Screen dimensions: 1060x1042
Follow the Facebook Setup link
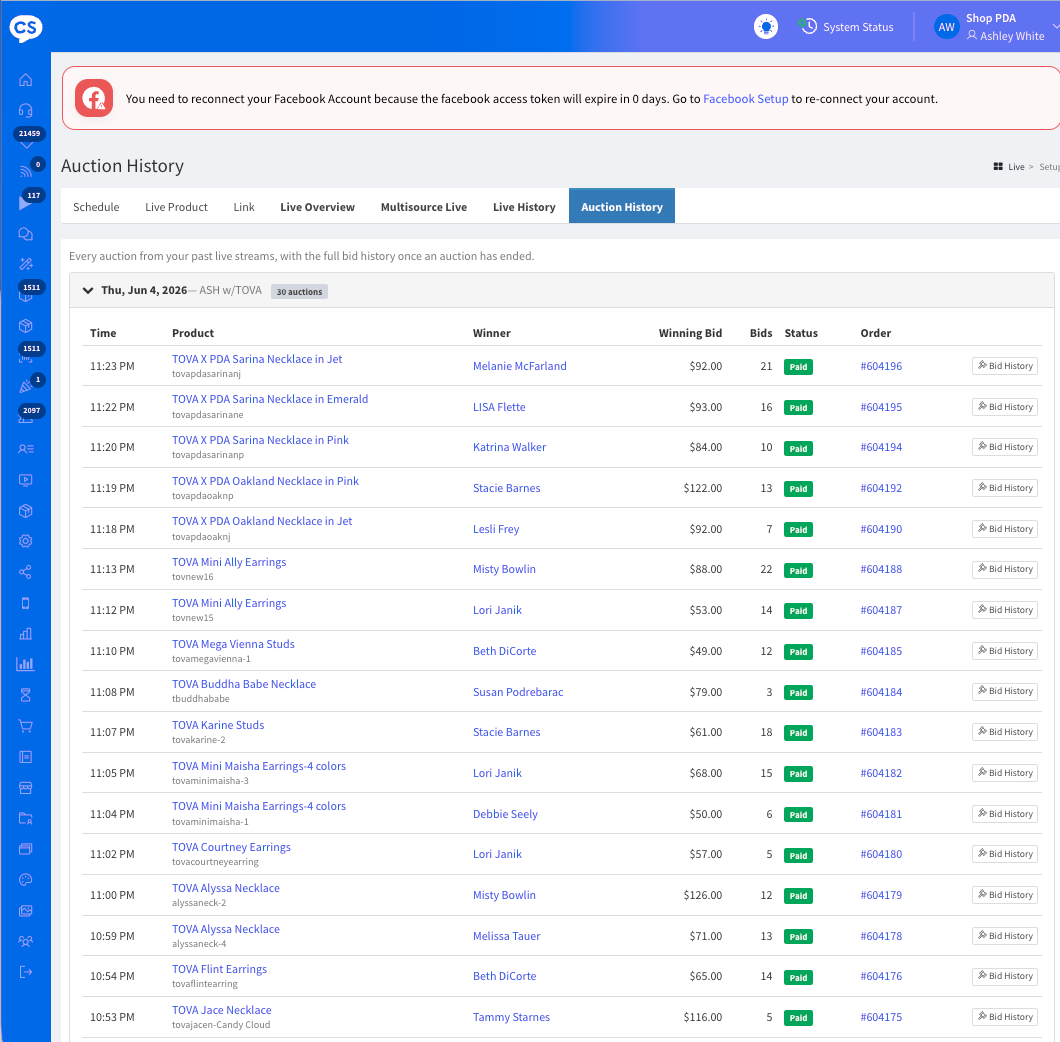(746, 99)
